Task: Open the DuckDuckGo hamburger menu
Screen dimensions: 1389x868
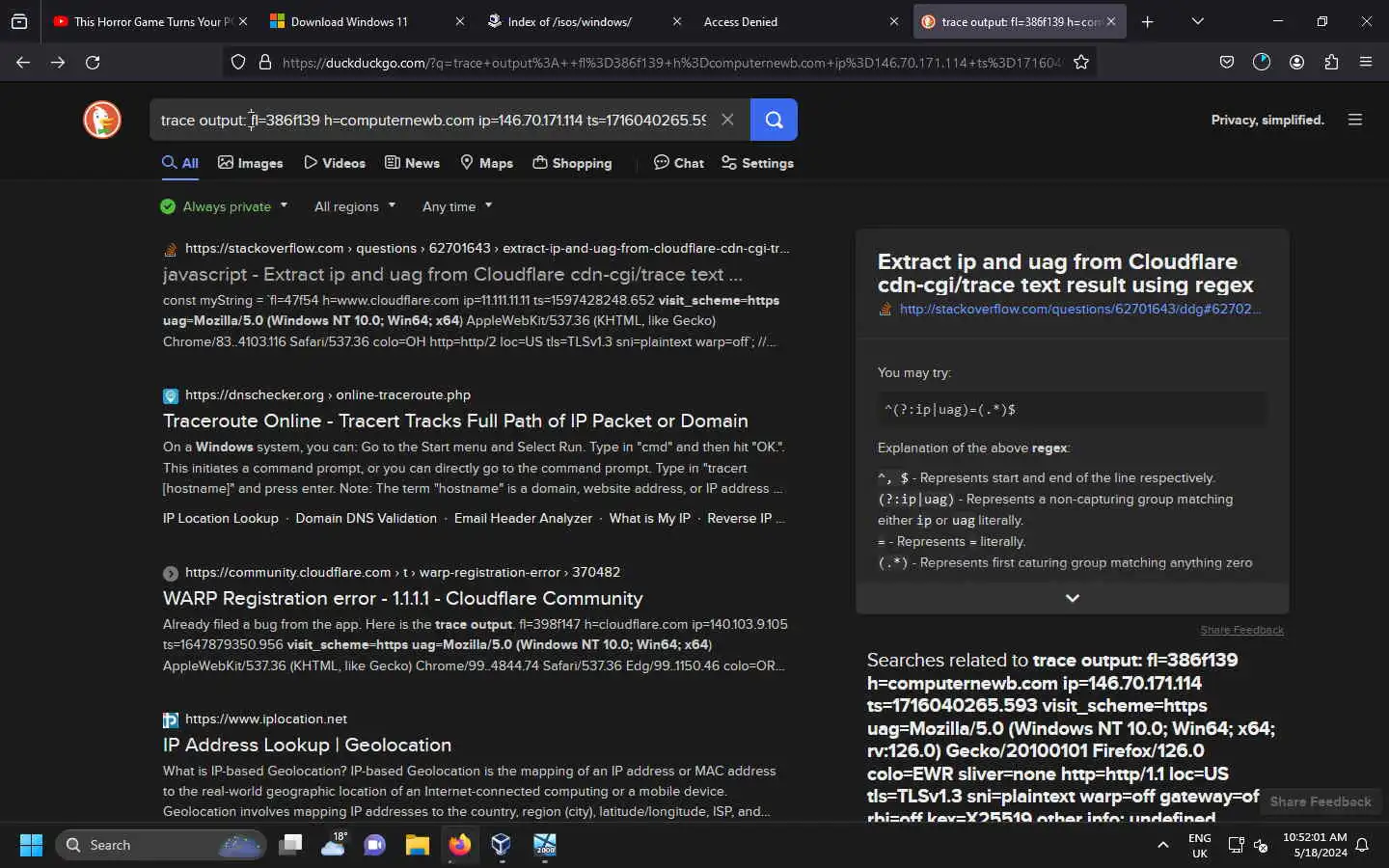Action: point(1355,120)
